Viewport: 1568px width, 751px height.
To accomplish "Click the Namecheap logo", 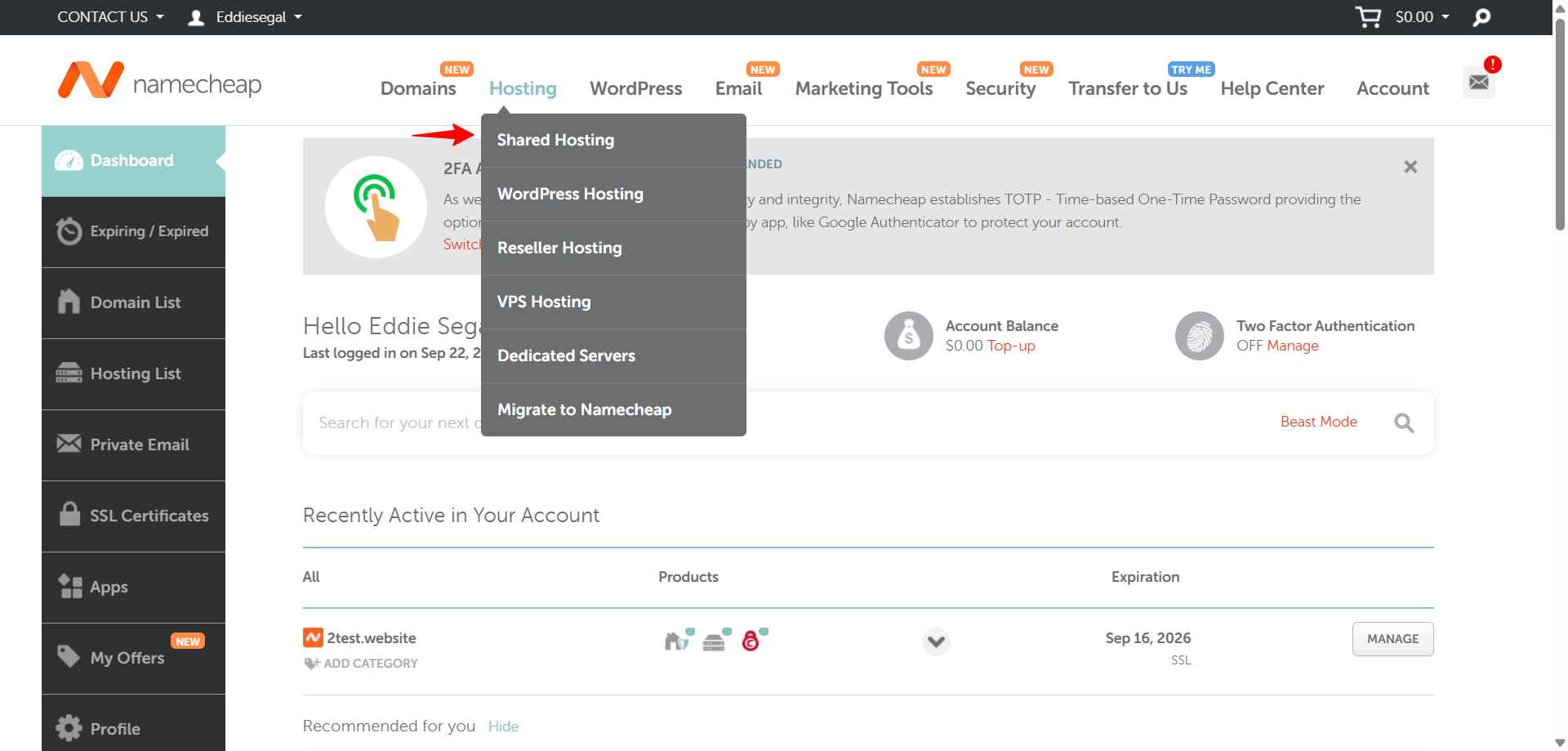I will [159, 81].
